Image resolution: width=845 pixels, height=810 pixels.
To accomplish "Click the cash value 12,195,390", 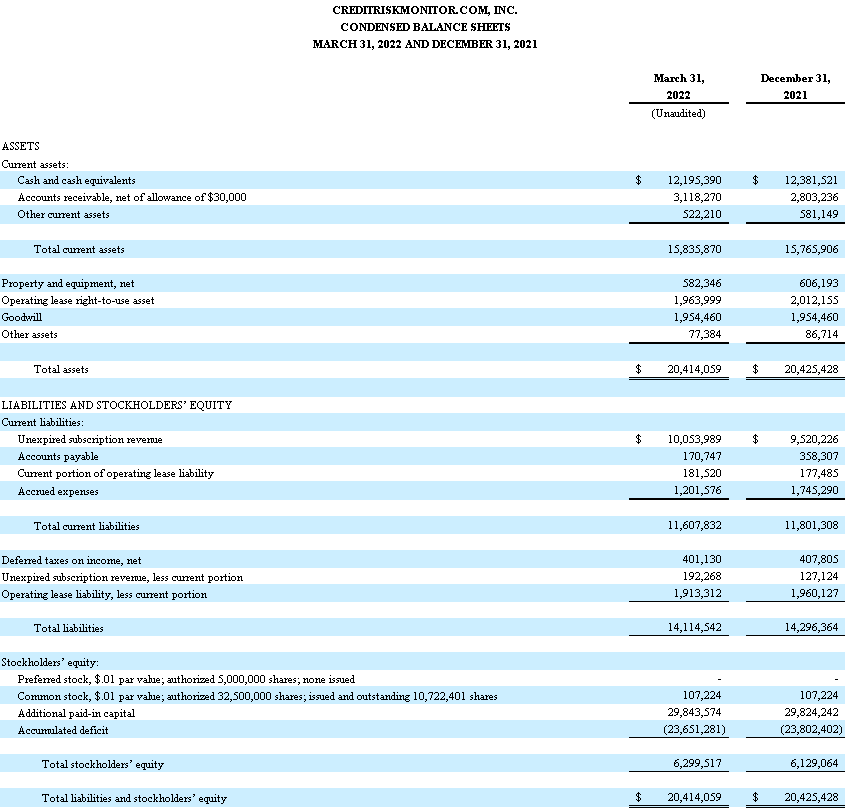I will [x=694, y=181].
